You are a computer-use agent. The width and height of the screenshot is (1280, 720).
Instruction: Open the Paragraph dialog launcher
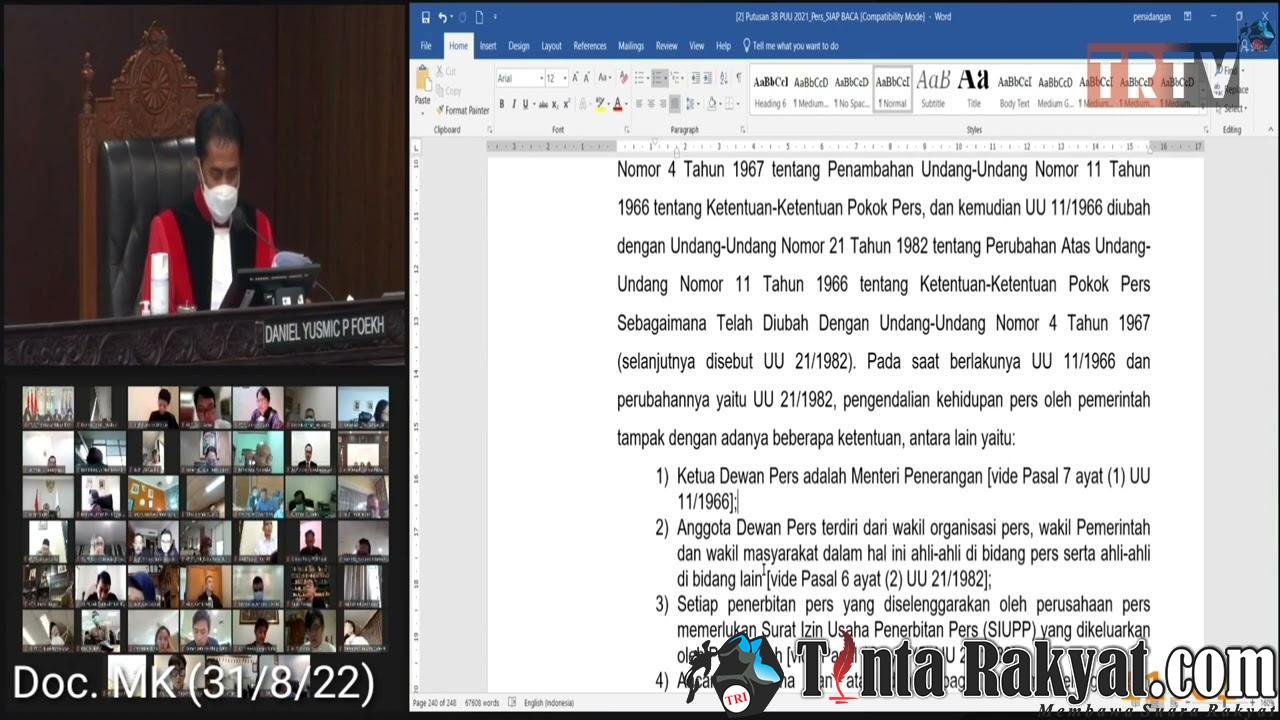click(x=742, y=130)
